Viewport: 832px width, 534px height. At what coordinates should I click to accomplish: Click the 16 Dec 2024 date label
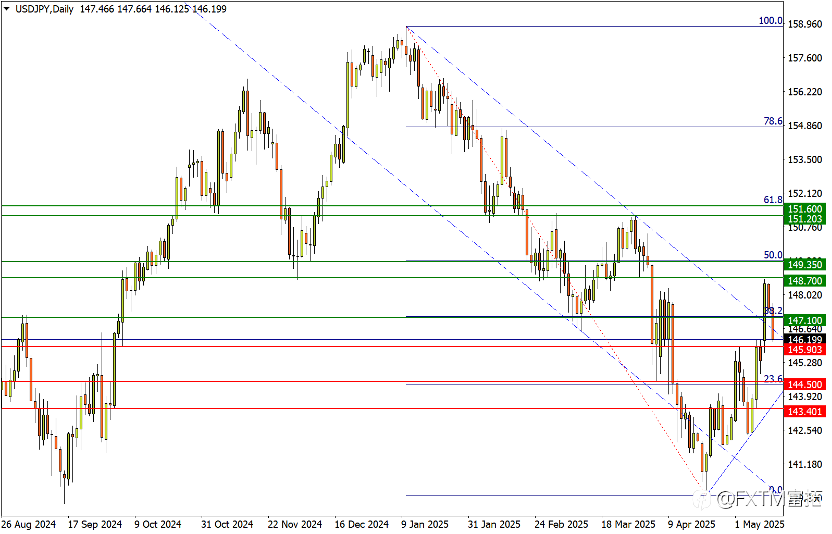pos(362,524)
